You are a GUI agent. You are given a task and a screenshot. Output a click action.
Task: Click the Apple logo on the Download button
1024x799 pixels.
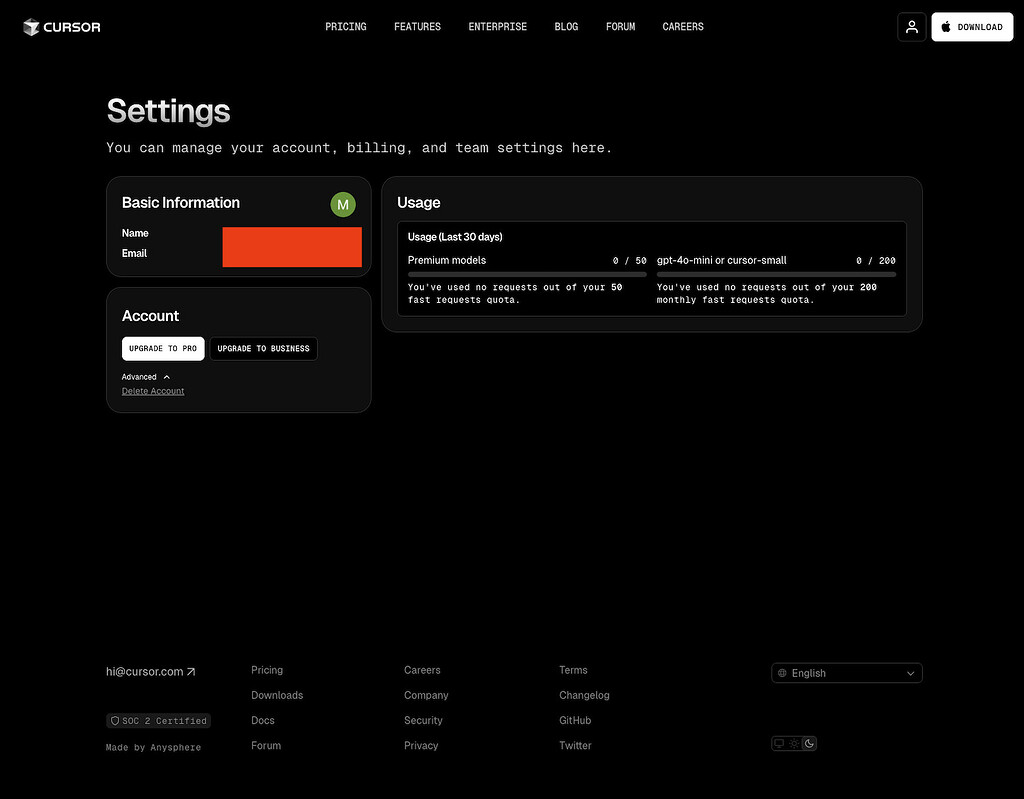coord(944,27)
